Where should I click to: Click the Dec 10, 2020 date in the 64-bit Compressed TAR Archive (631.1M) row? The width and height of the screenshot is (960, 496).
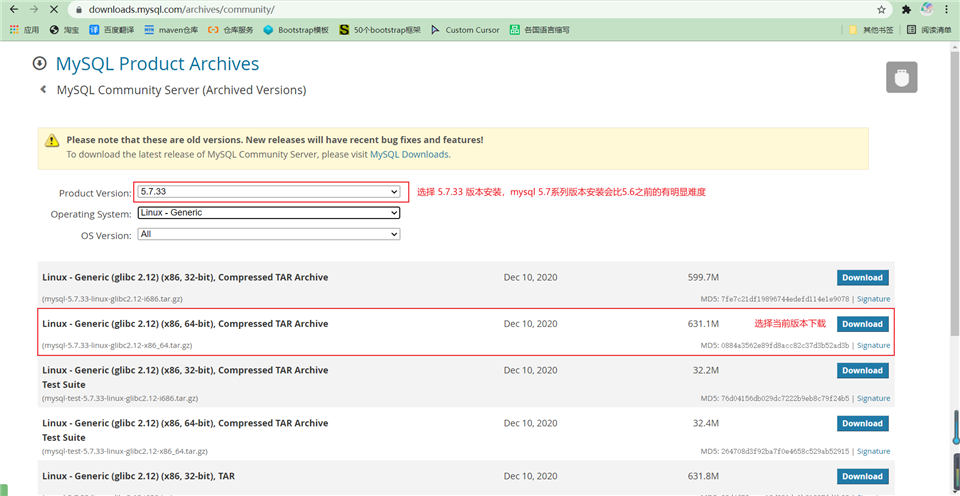click(531, 323)
